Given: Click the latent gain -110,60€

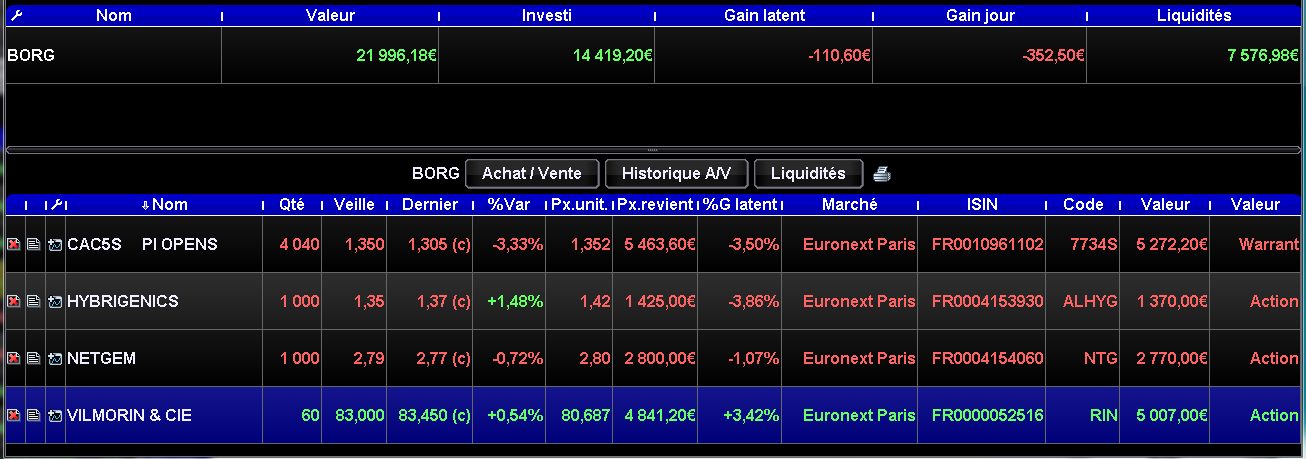Looking at the screenshot, I should pos(839,56).
